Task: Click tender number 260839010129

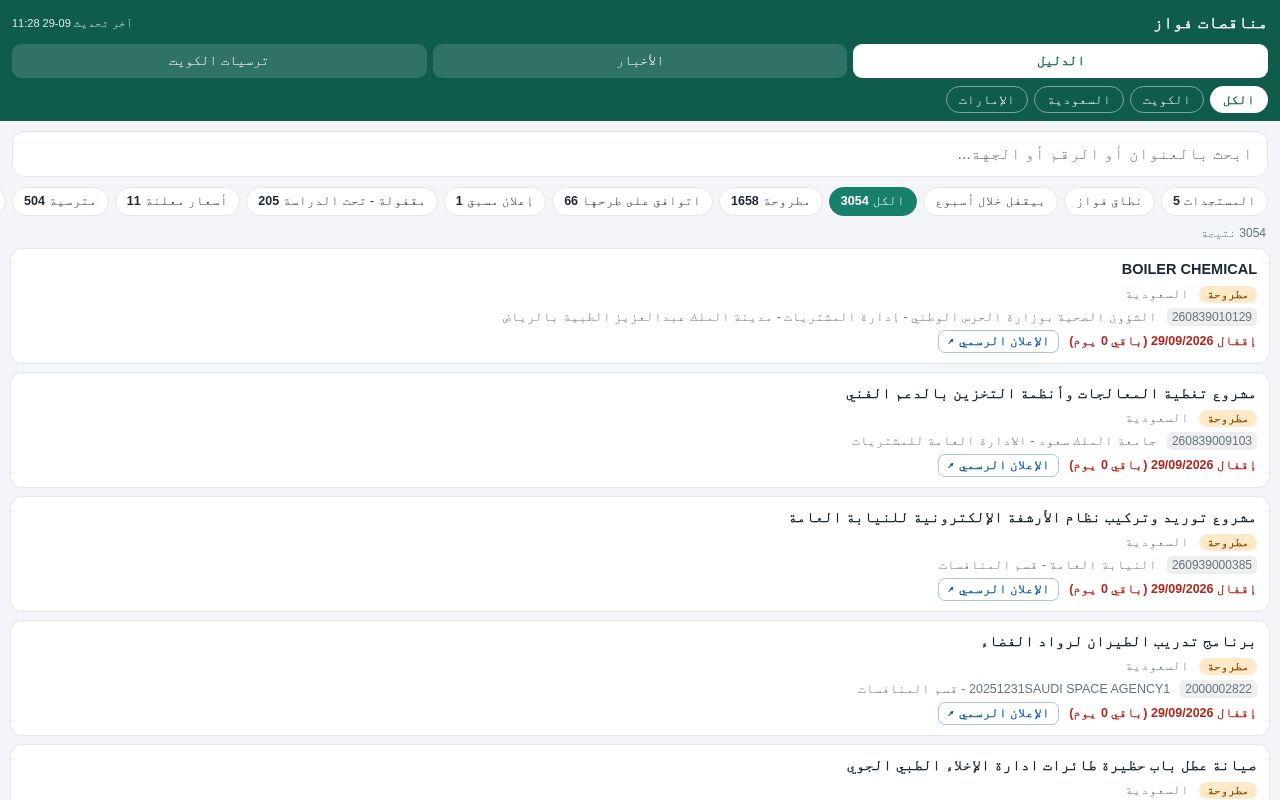Action: 1212,317
